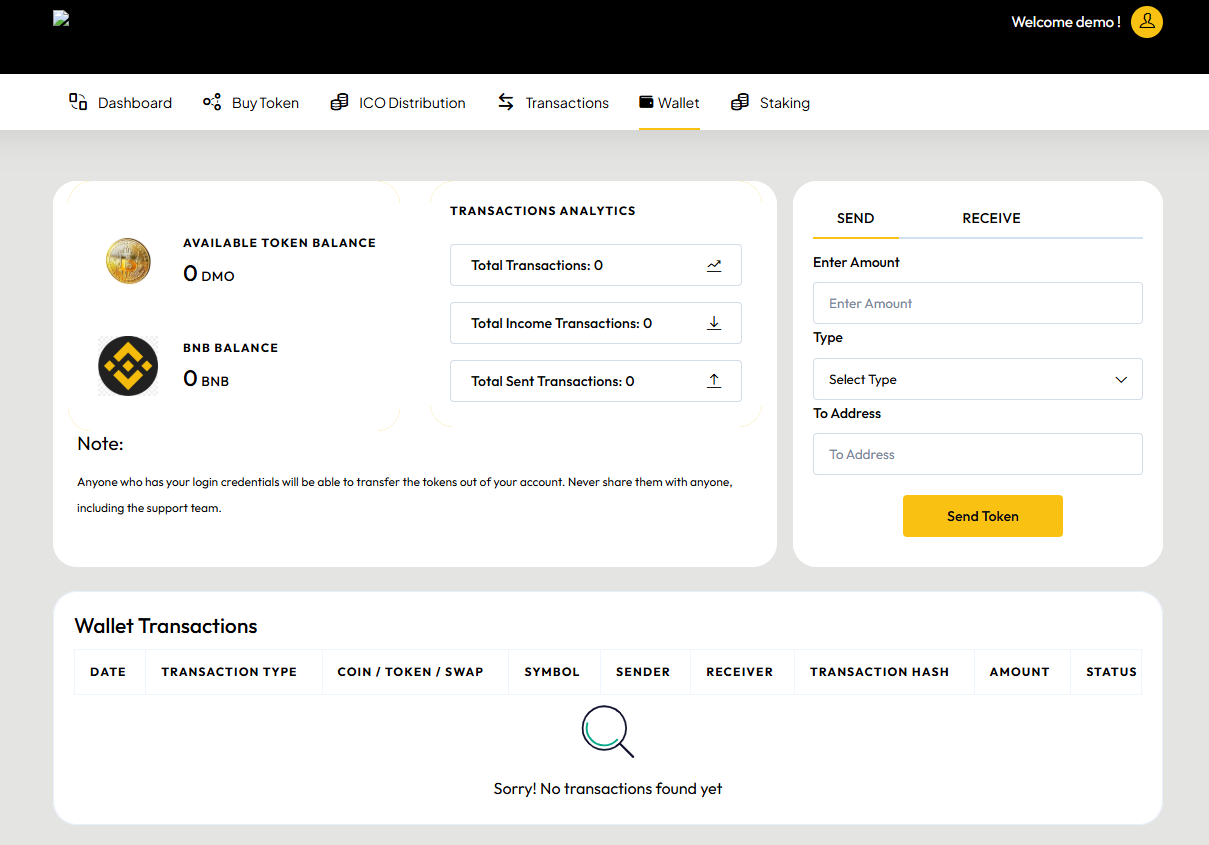1209x845 pixels.
Task: Click the Total Transactions chart icon
Action: 714,265
